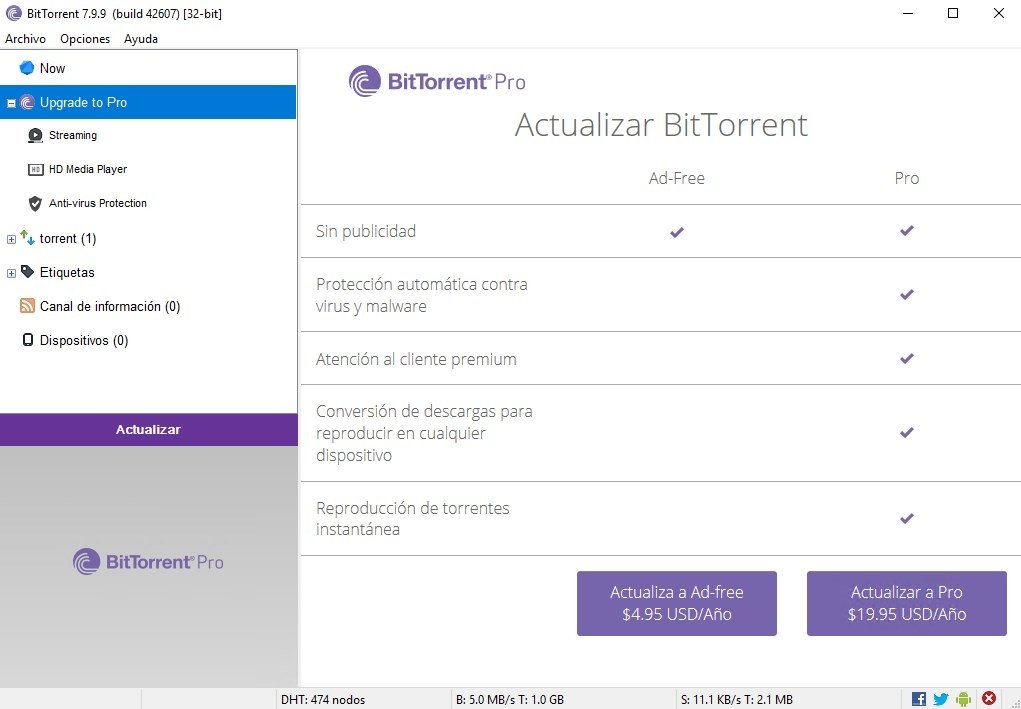Click the "B: 5.0 MB/s T: 1.0 GB" status
Viewport: 1021px width, 709px height.
tap(510, 700)
